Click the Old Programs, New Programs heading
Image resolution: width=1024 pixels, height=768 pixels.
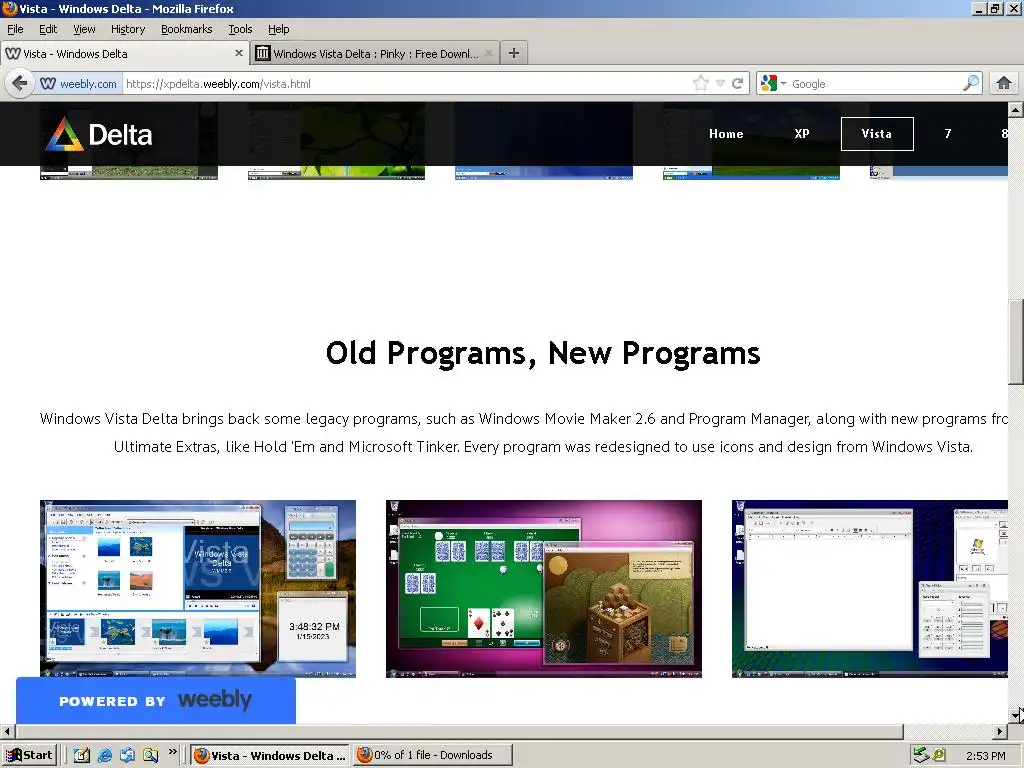click(543, 353)
